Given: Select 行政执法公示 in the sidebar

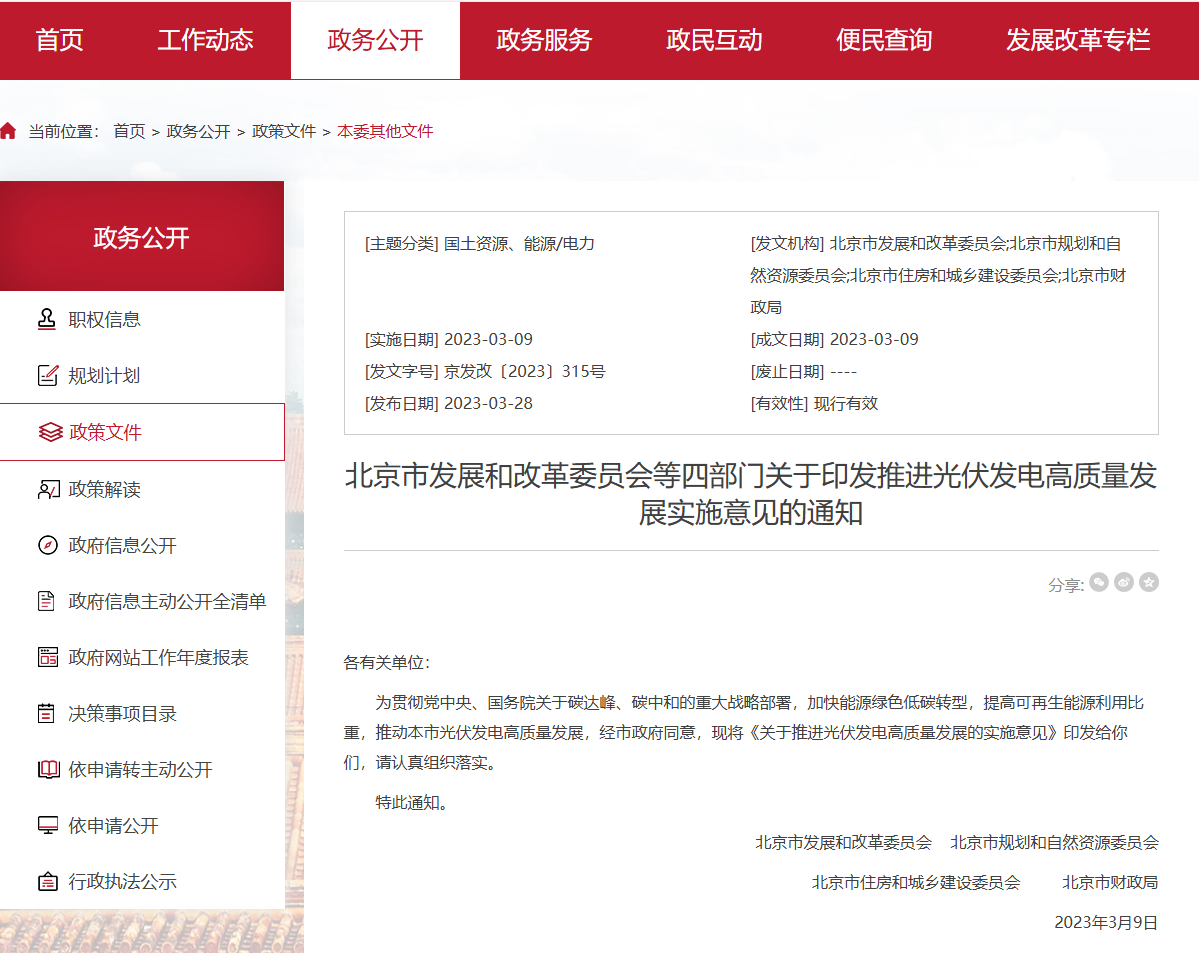Looking at the screenshot, I should coord(122,881).
